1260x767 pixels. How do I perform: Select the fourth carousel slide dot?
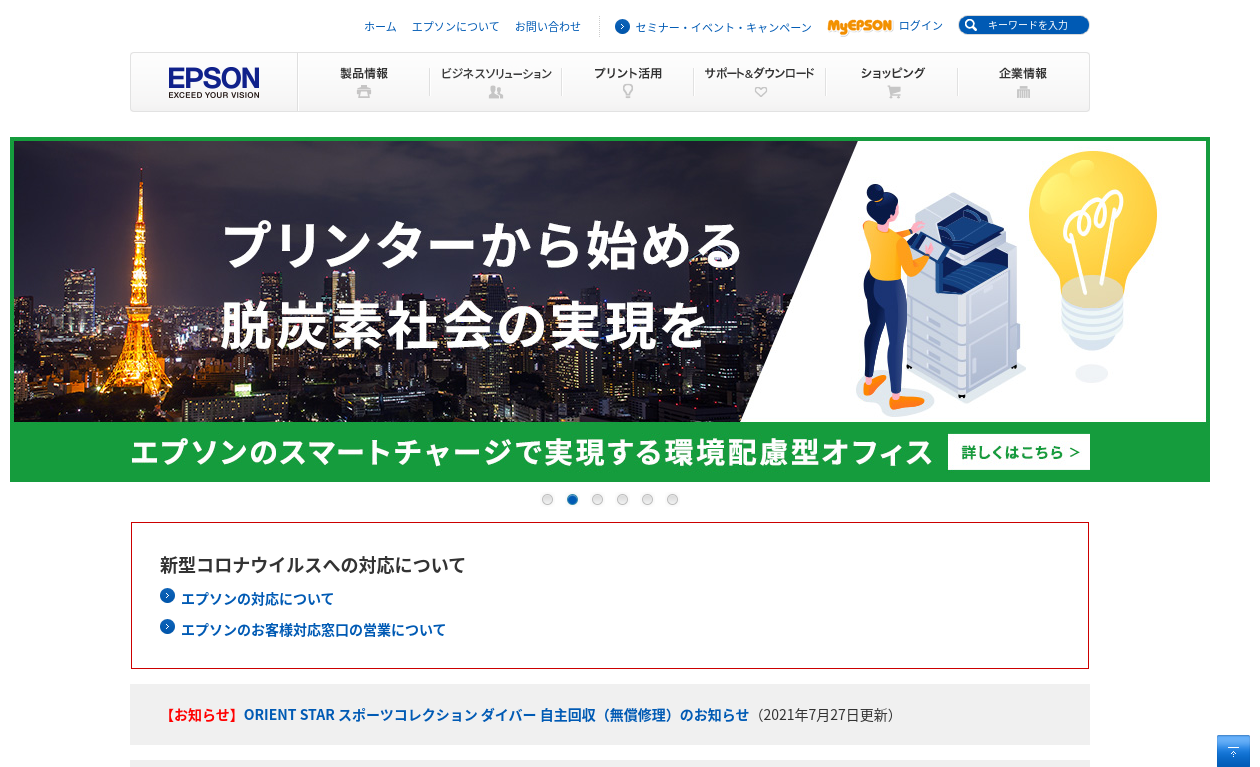tap(622, 499)
